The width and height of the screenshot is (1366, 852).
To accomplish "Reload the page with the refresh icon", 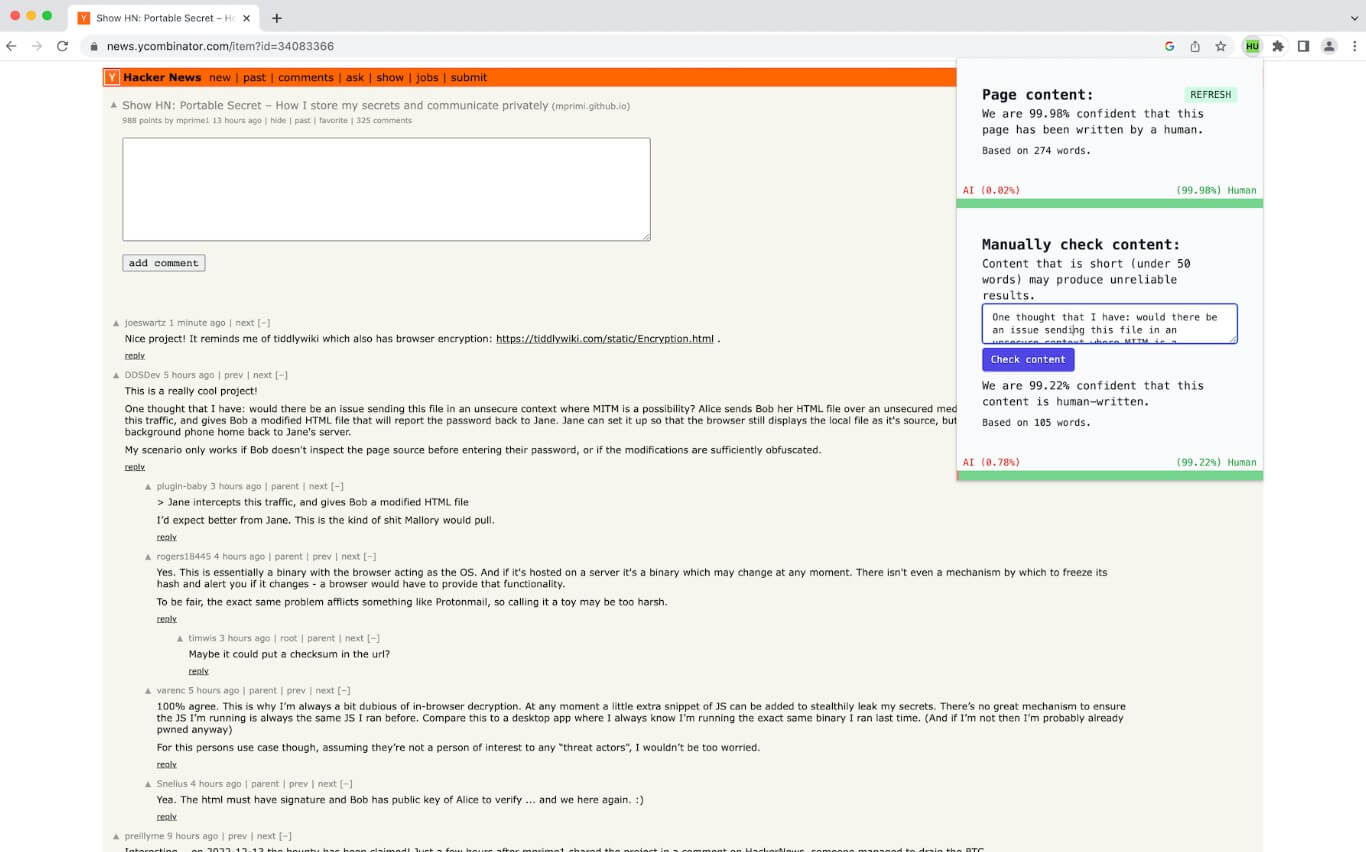I will point(62,46).
